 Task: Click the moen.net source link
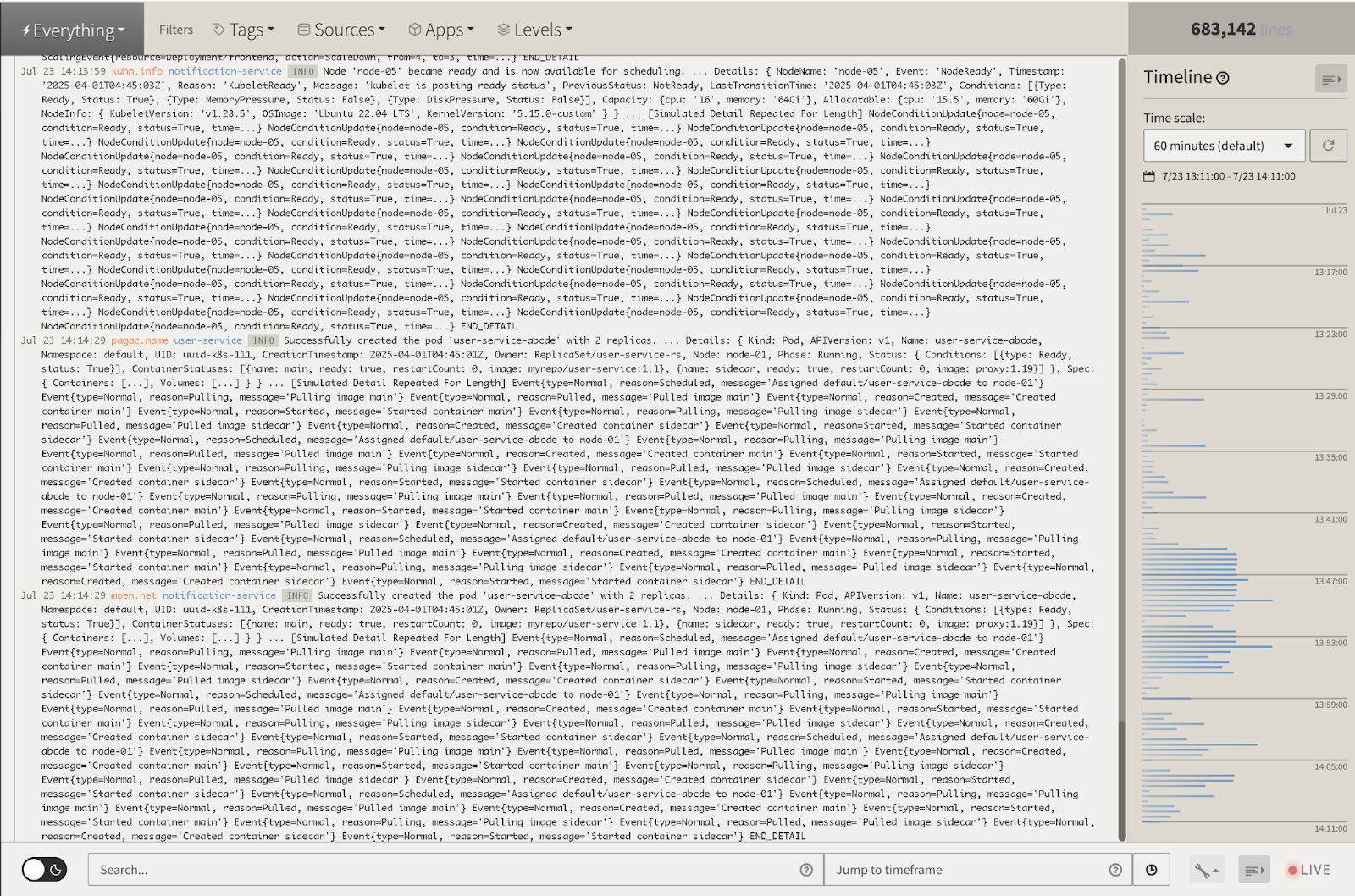tap(134, 595)
